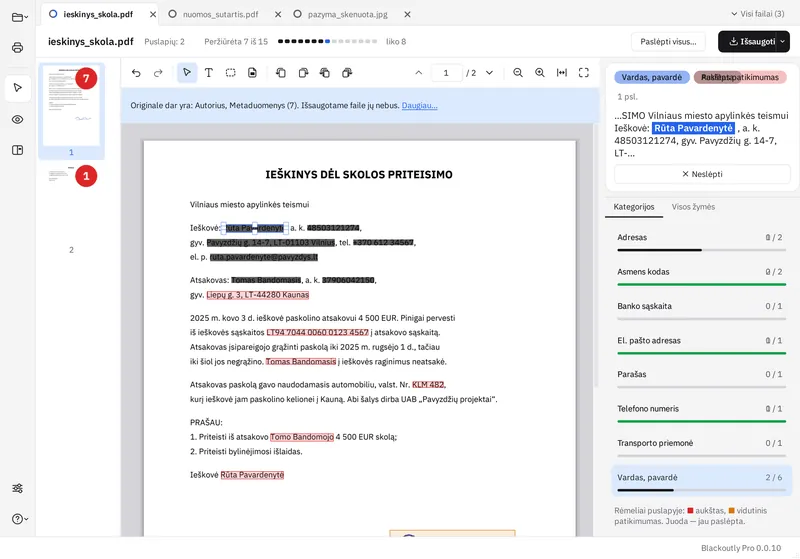Screen dimensions: 800x559
Task: Select page 1 thumbnail
Action: click(x=71, y=110)
